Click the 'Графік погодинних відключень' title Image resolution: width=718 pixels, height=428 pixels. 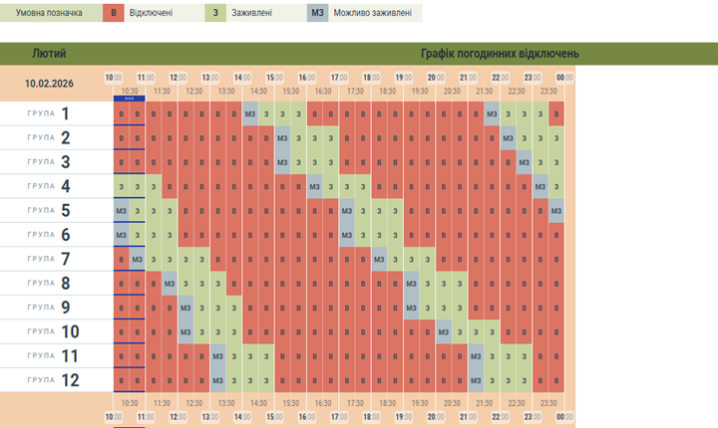500,53
